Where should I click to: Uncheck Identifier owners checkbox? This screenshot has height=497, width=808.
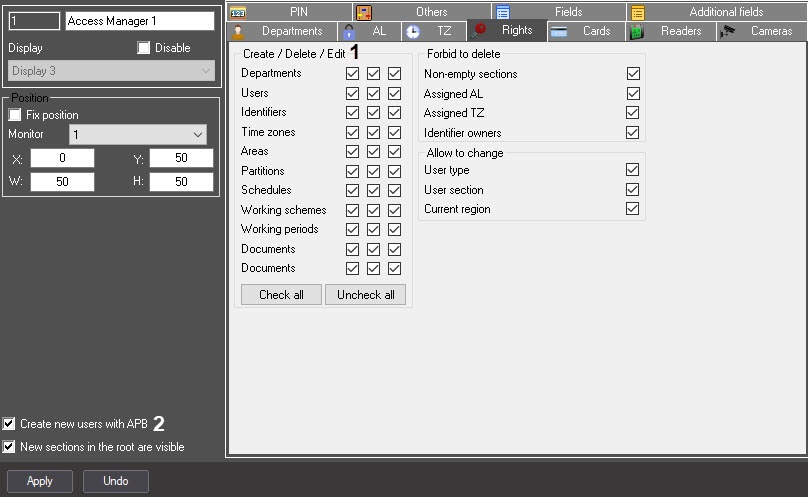(633, 132)
